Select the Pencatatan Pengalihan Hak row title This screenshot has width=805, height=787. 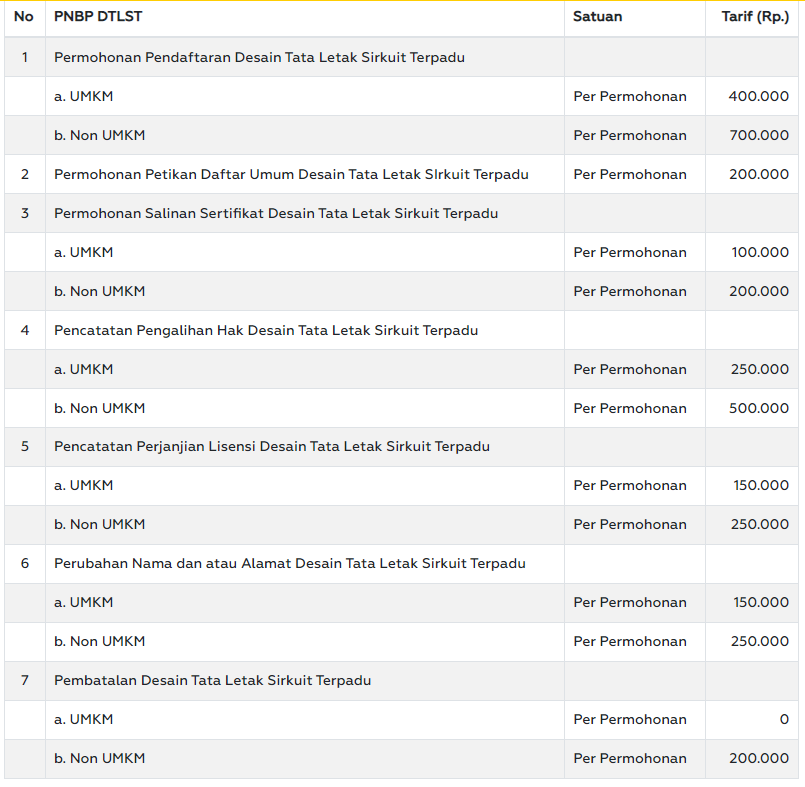coord(266,330)
